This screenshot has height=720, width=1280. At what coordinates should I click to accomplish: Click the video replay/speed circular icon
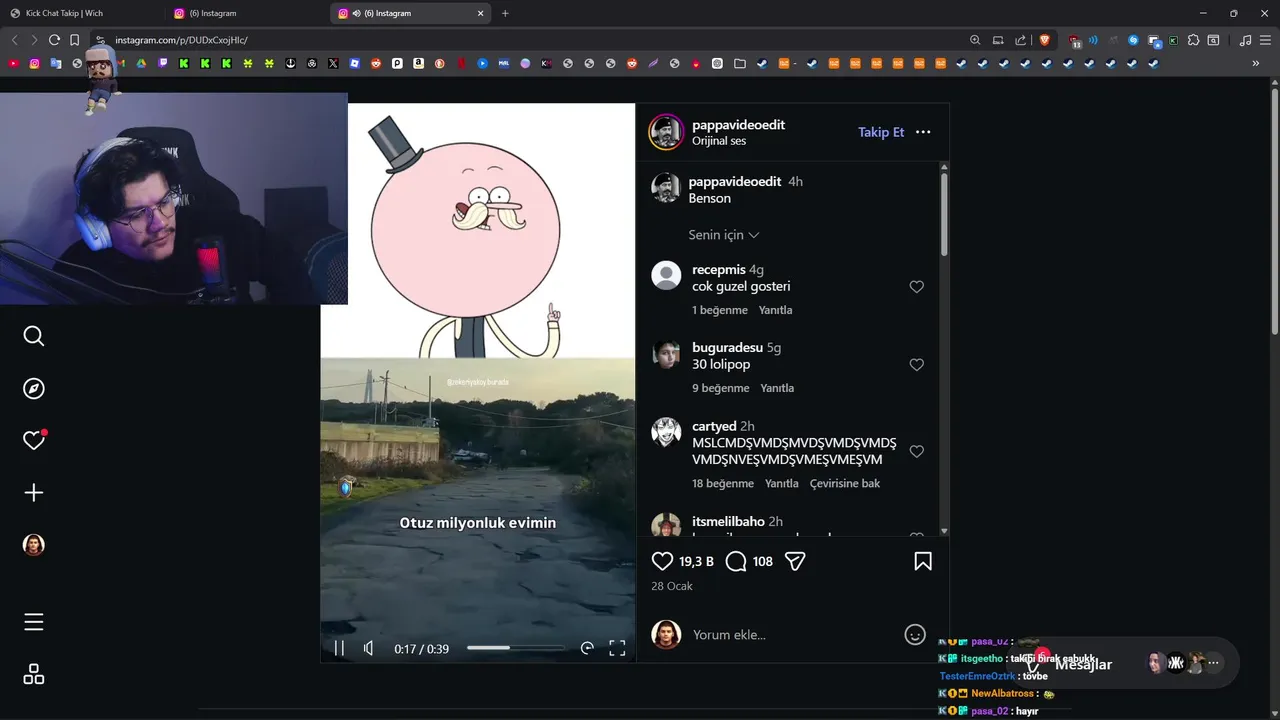pyautogui.click(x=587, y=648)
